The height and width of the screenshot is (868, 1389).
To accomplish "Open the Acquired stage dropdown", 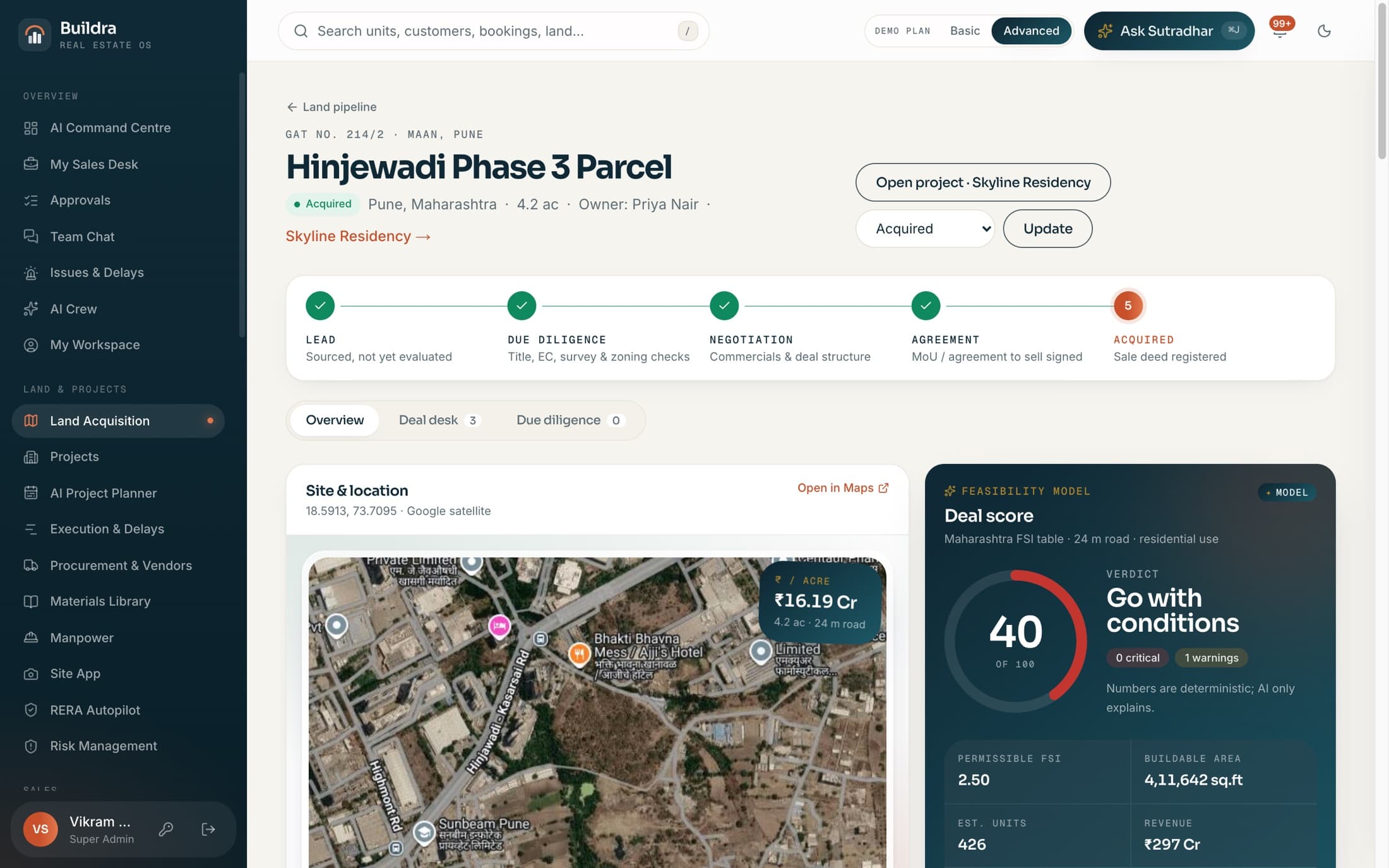I will [925, 229].
